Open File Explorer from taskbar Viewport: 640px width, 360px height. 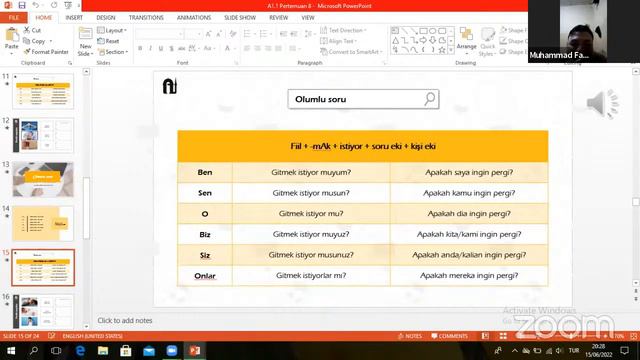coord(103,351)
